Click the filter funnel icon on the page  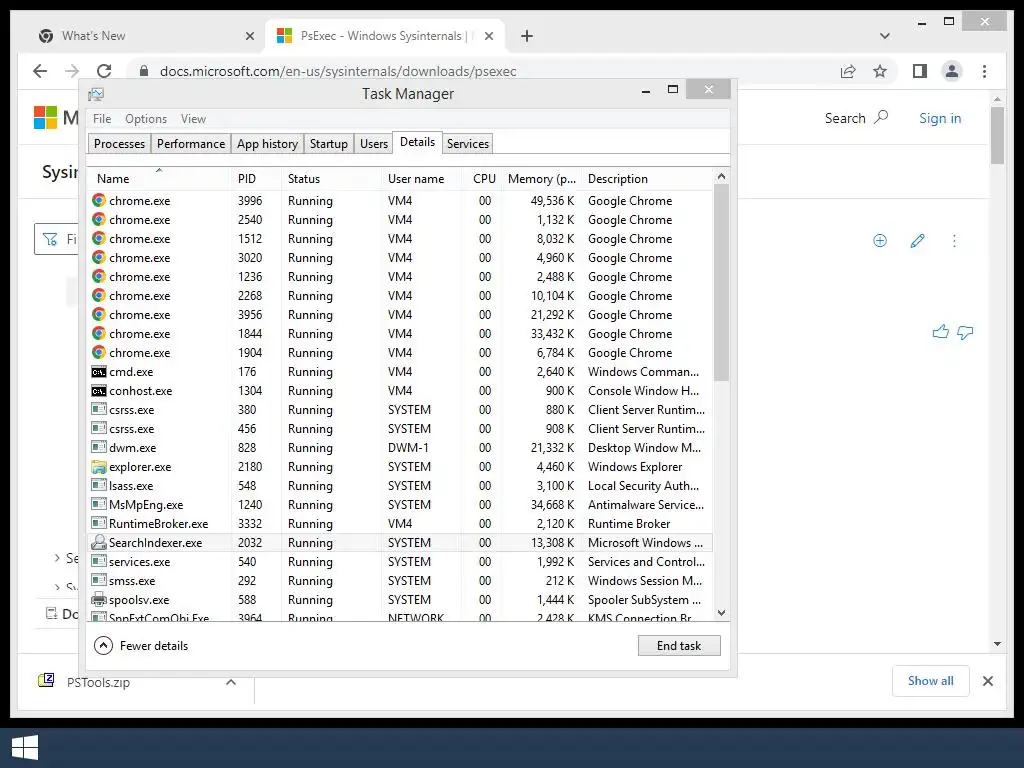[50, 240]
